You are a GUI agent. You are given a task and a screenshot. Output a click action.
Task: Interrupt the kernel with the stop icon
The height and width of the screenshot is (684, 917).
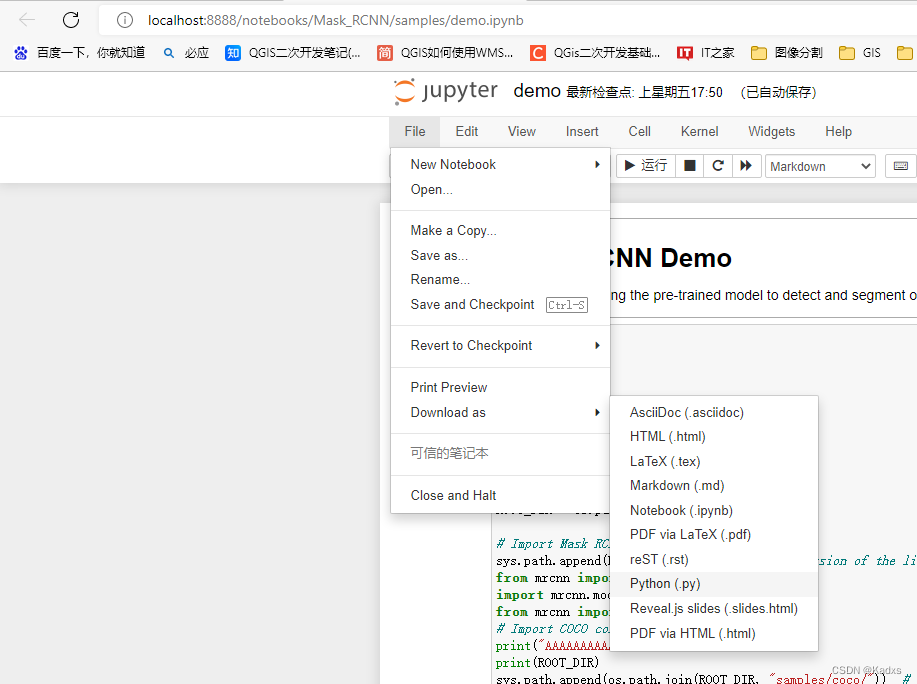(x=690, y=166)
